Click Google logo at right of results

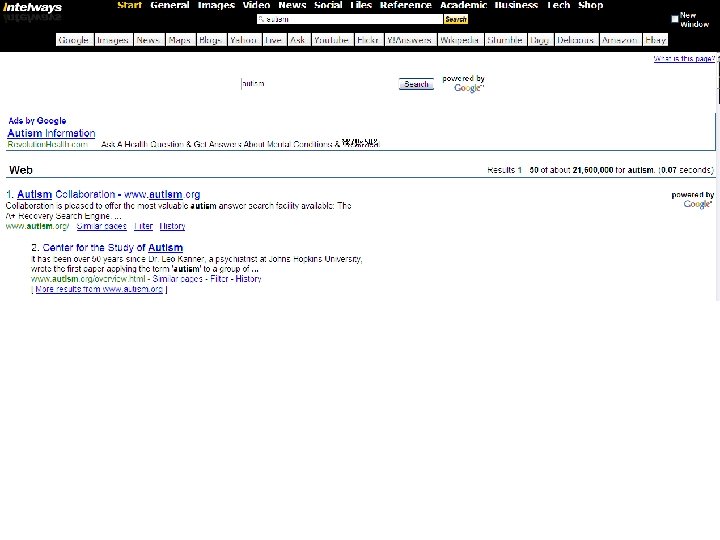click(698, 204)
